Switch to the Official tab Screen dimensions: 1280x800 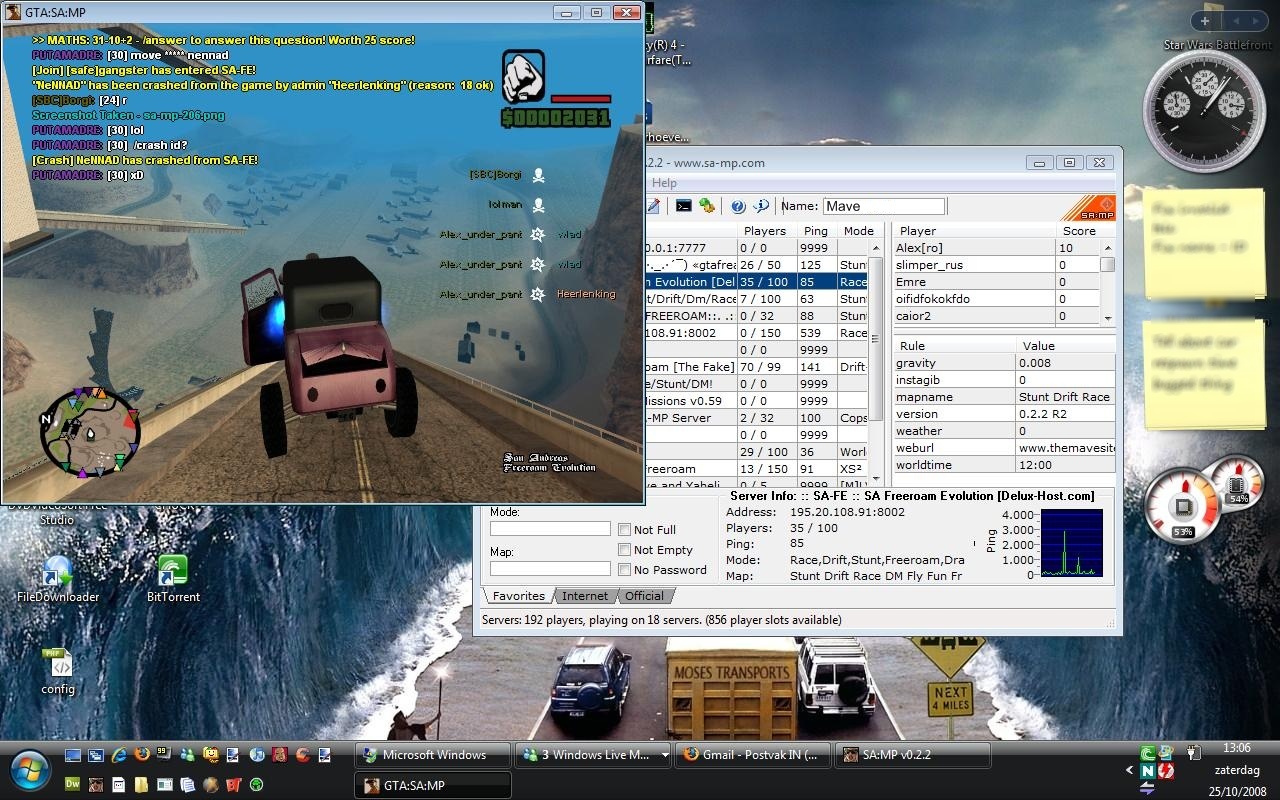pyautogui.click(x=644, y=596)
